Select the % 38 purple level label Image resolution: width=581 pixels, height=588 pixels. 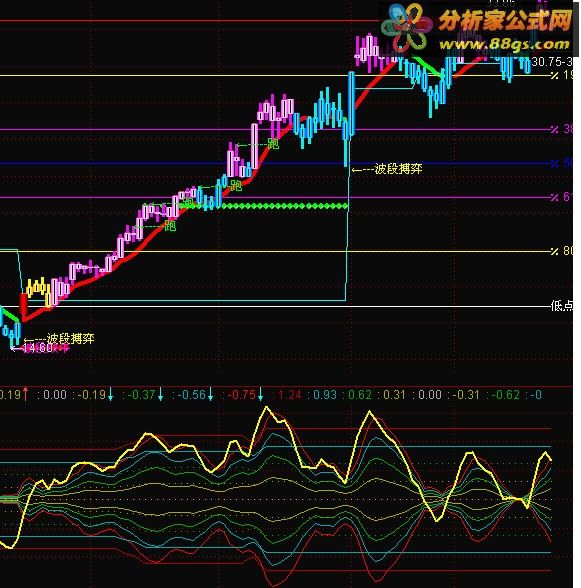point(561,129)
